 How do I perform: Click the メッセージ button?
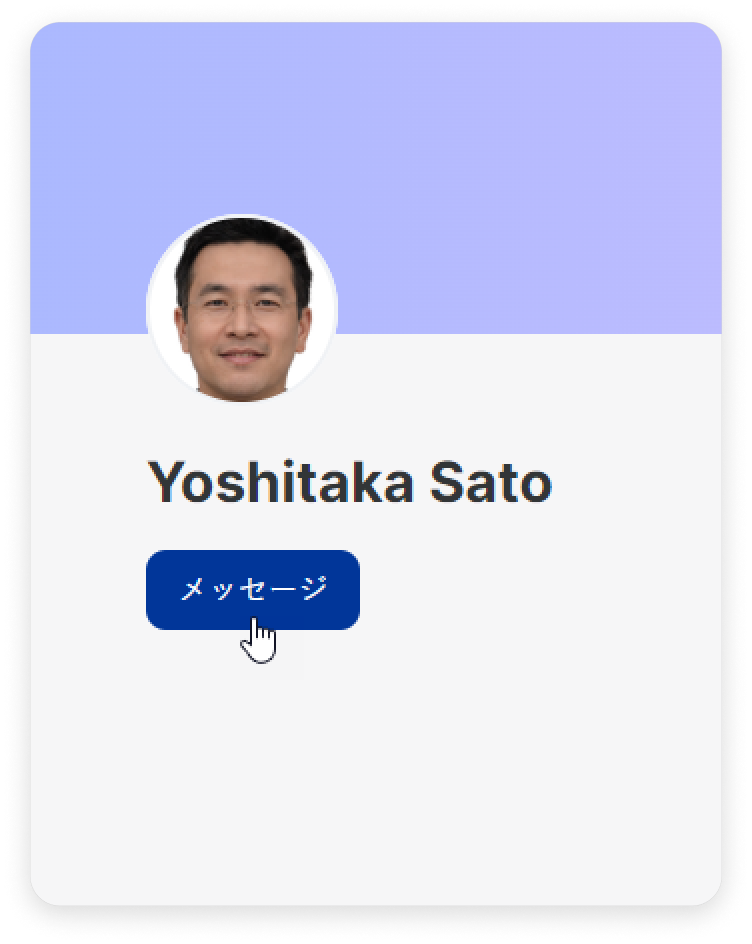(253, 589)
